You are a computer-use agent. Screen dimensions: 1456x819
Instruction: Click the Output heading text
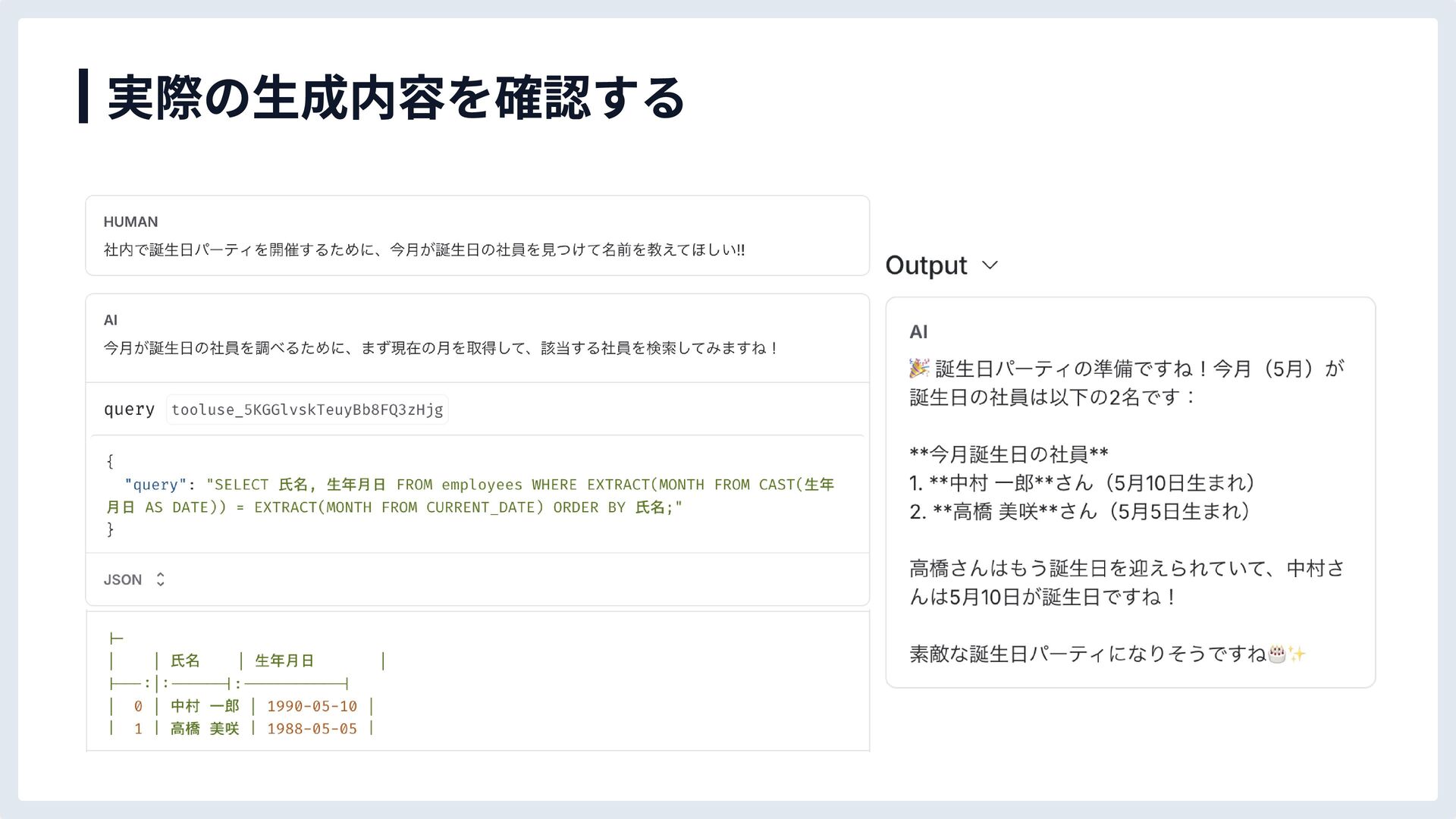[x=926, y=265]
